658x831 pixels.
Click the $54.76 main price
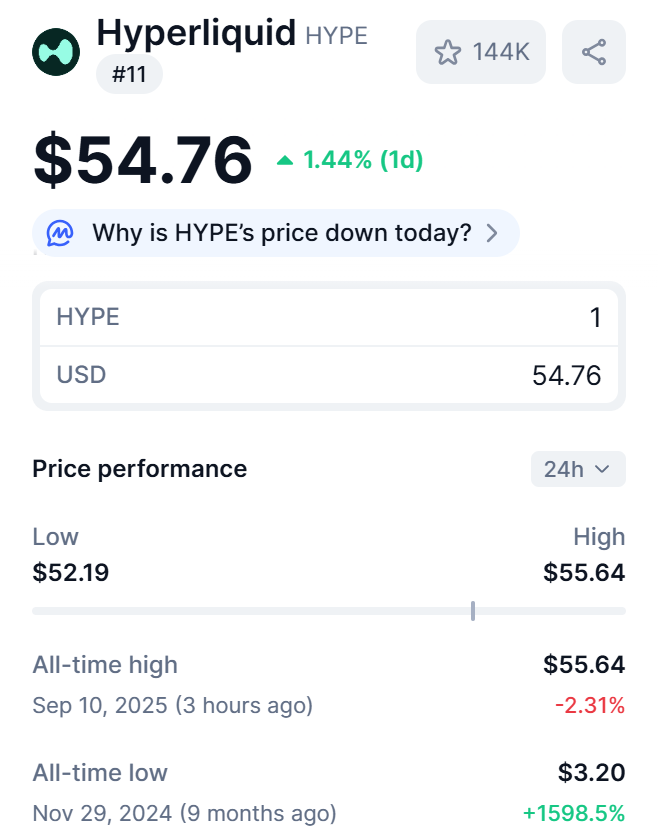pyautogui.click(x=143, y=160)
